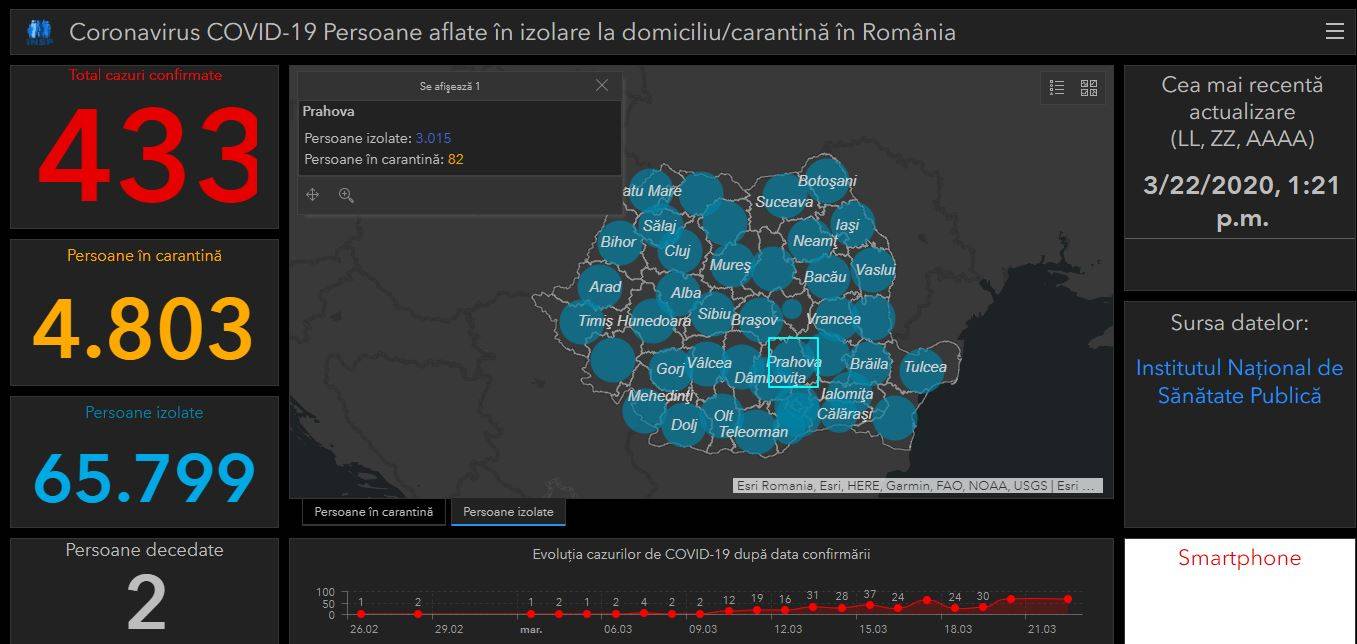1357x644 pixels.
Task: Open the map legend icon
Action: pos(1055,88)
